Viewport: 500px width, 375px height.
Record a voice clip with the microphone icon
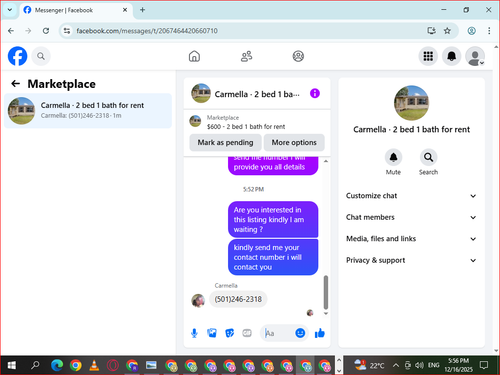pos(194,333)
